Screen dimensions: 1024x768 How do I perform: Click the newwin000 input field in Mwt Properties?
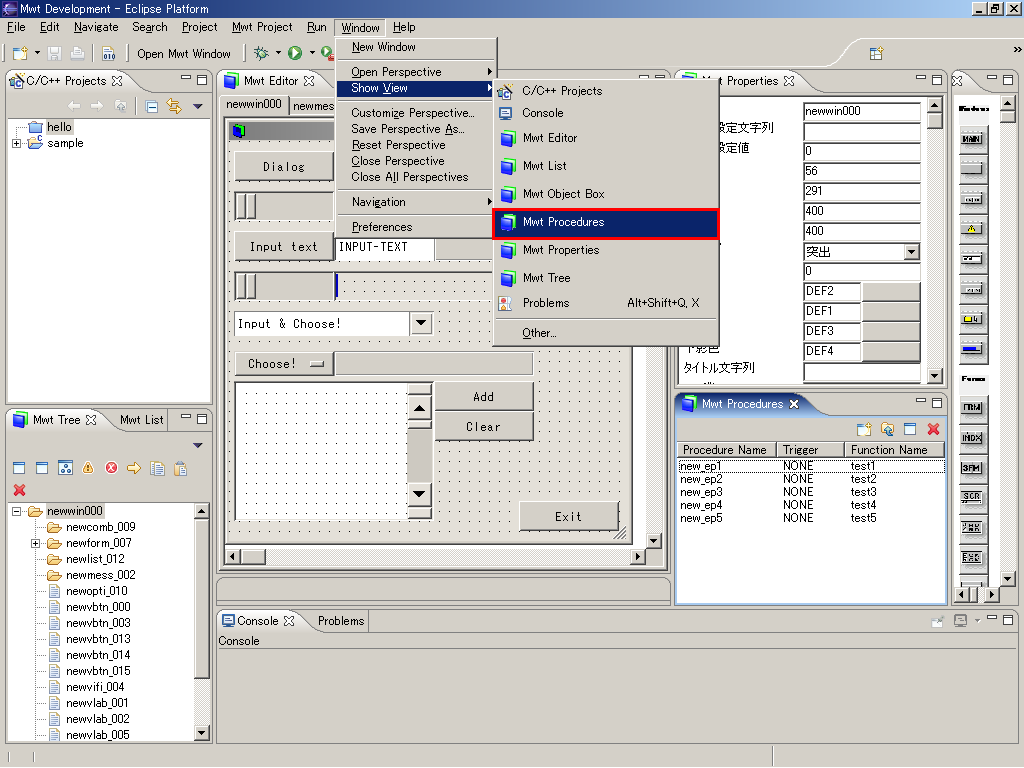[861, 112]
